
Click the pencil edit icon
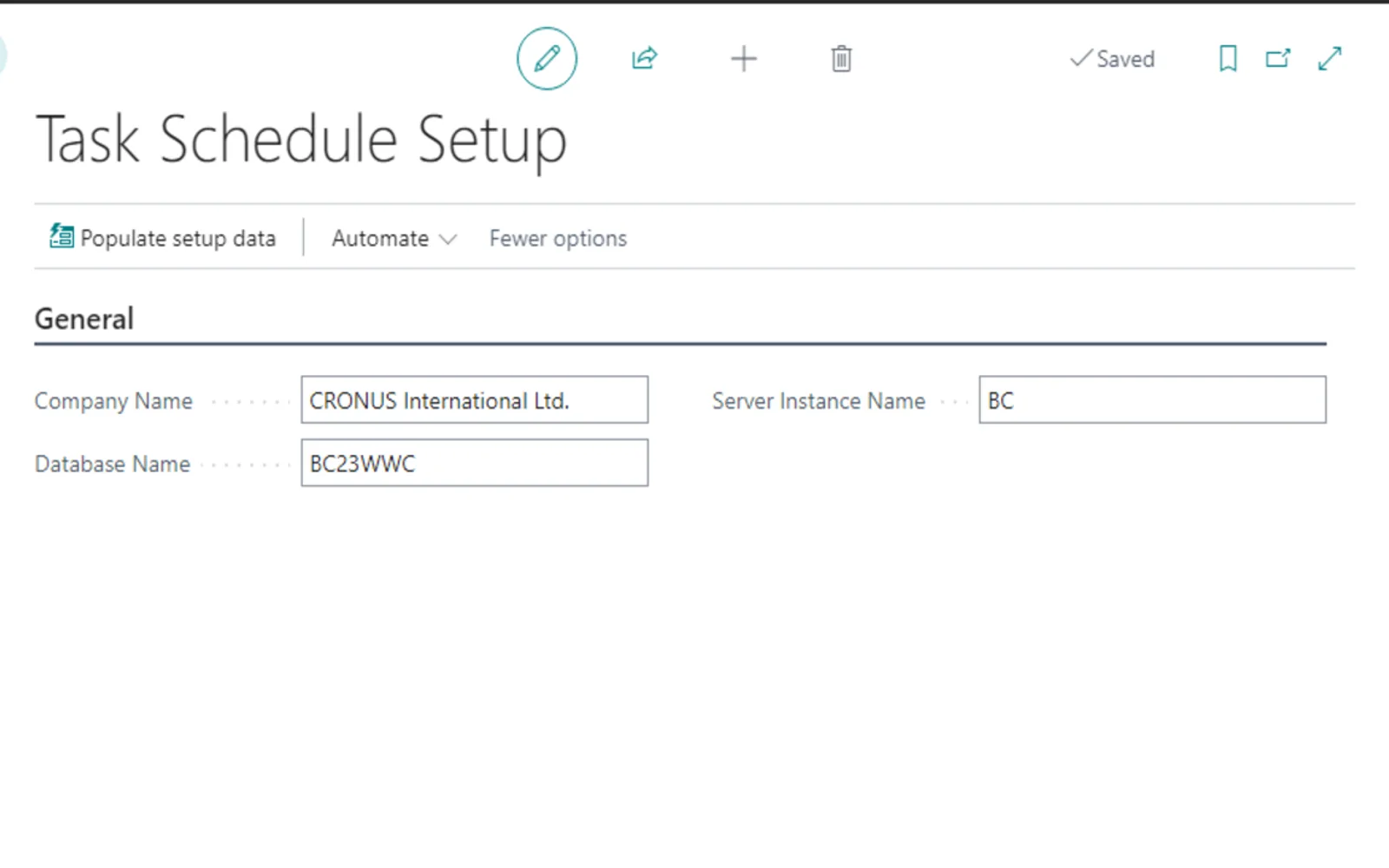[x=547, y=59]
